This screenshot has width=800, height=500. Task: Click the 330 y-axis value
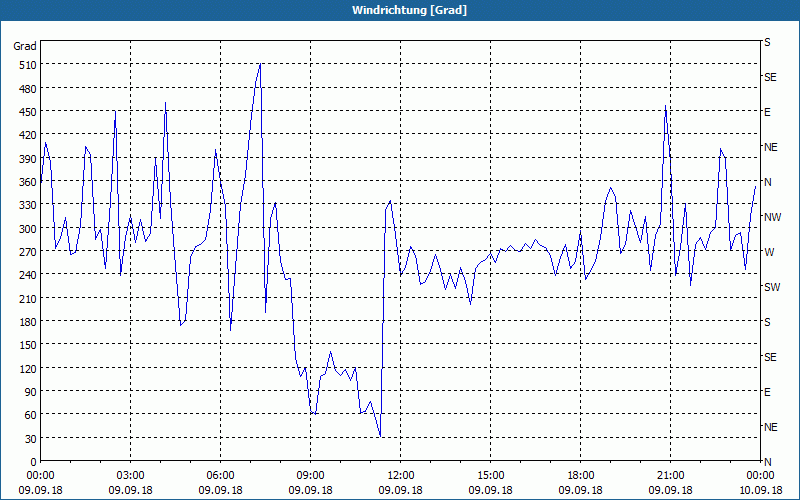coord(28,205)
